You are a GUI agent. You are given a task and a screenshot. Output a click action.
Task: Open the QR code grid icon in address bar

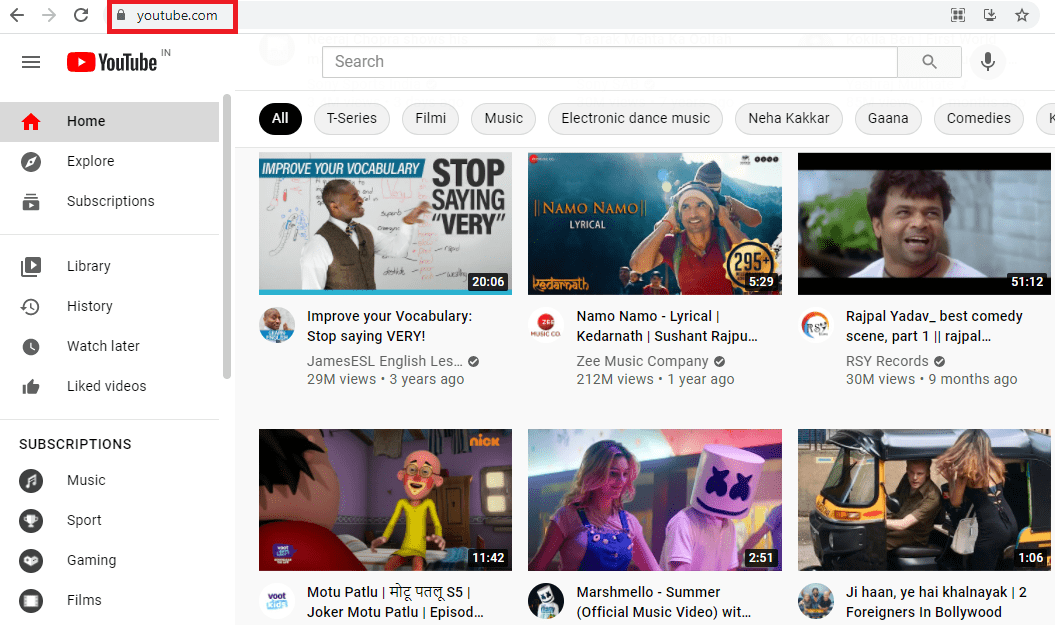point(958,15)
